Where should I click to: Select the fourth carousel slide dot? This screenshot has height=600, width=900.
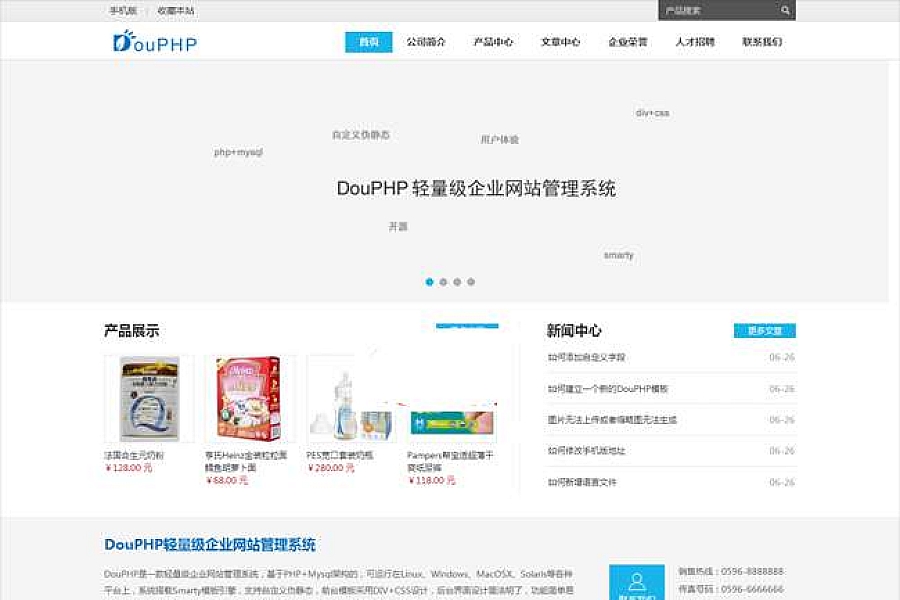point(471,282)
